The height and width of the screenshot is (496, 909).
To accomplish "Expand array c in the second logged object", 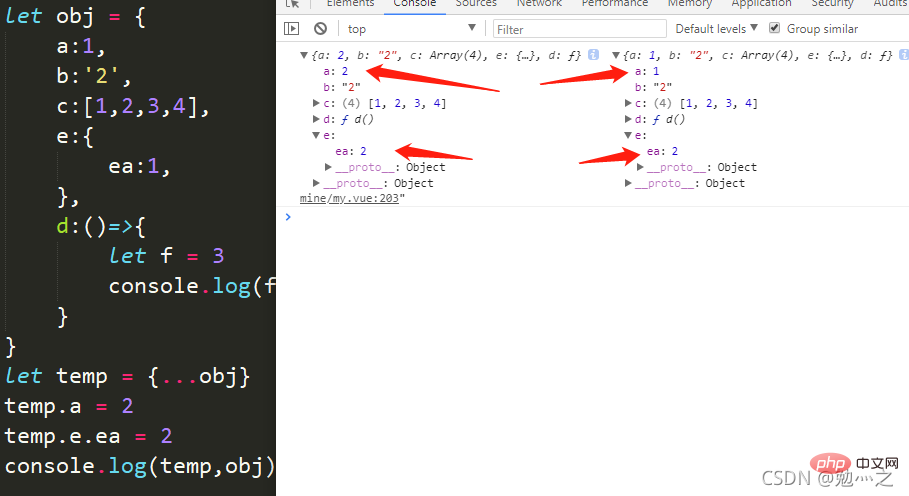I will [628, 103].
